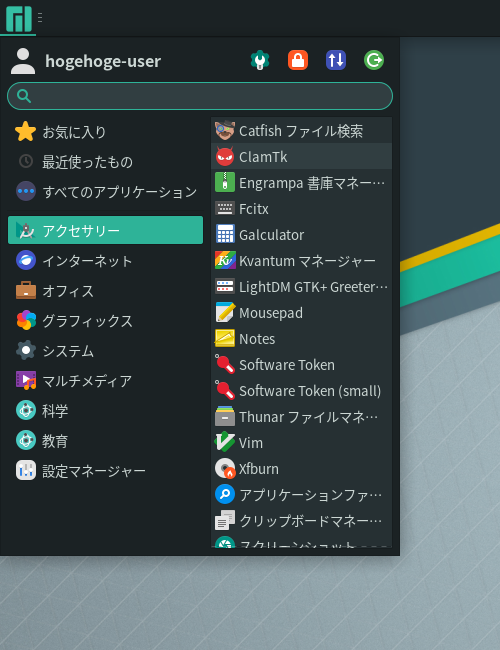Image resolution: width=500 pixels, height=650 pixels.
Task: Open the Xfburn disc burner
Action: 301,469
